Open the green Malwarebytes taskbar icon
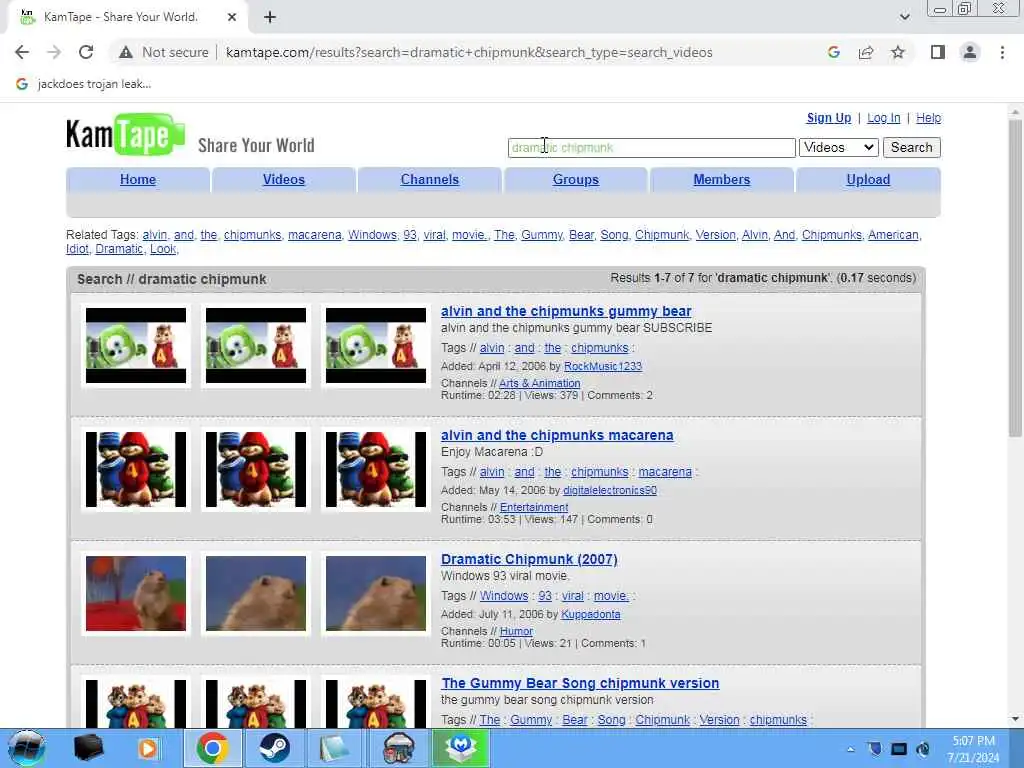This screenshot has height=768, width=1024. point(461,748)
